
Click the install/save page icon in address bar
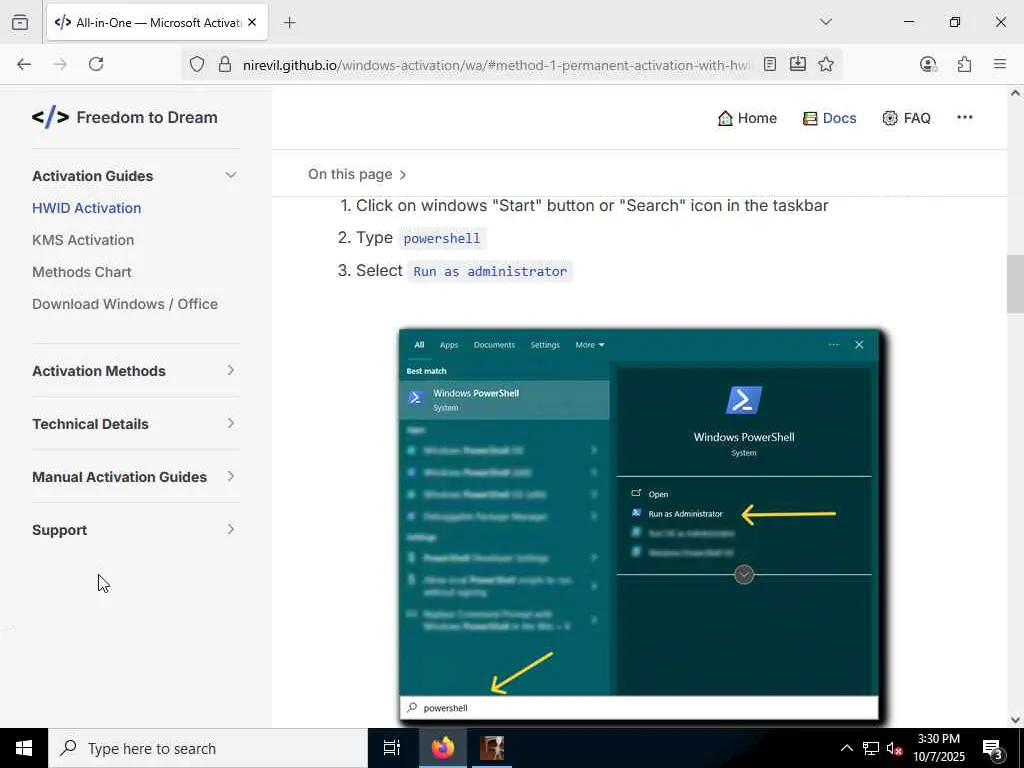(797, 64)
